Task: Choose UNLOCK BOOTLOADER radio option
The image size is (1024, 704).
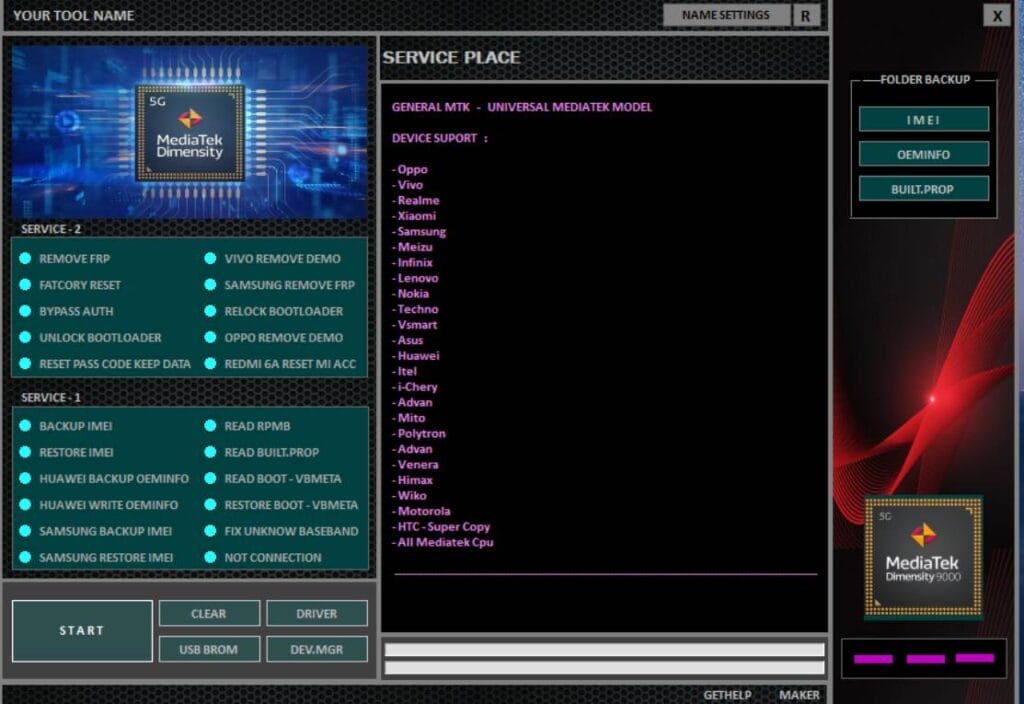Action: 26,338
